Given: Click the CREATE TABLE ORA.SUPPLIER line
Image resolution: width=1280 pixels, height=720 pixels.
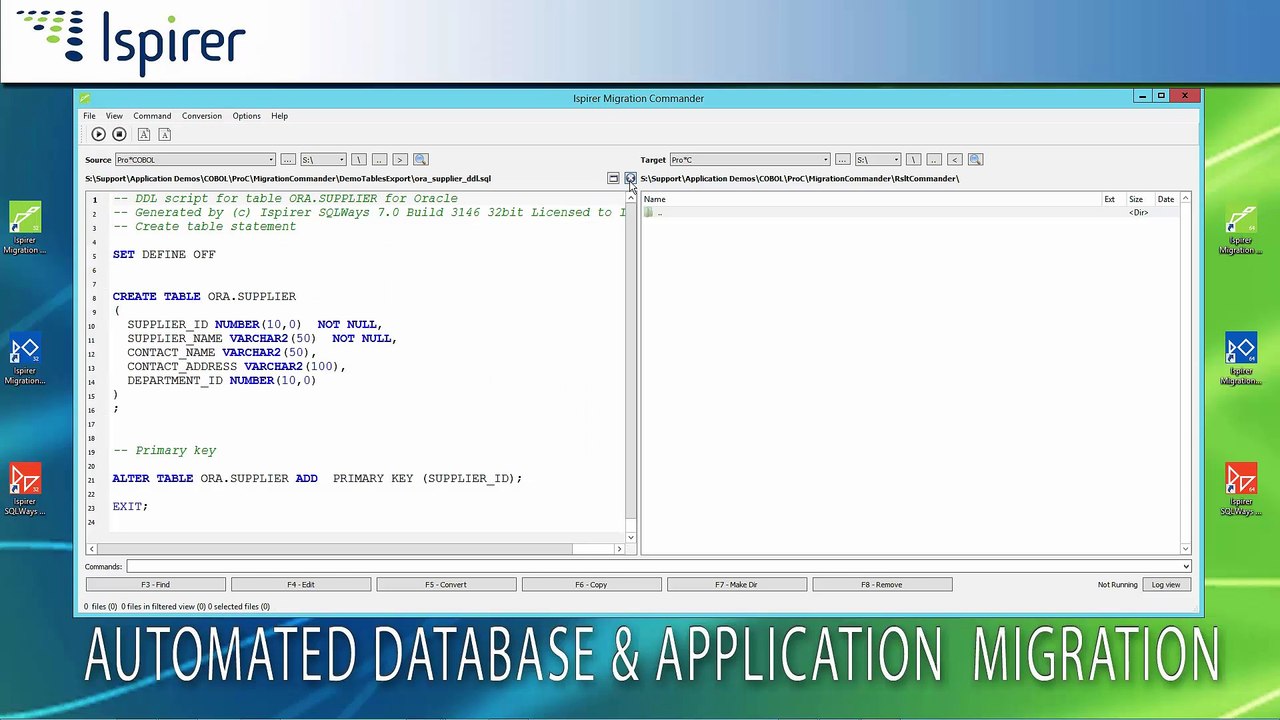Looking at the screenshot, I should [204, 296].
